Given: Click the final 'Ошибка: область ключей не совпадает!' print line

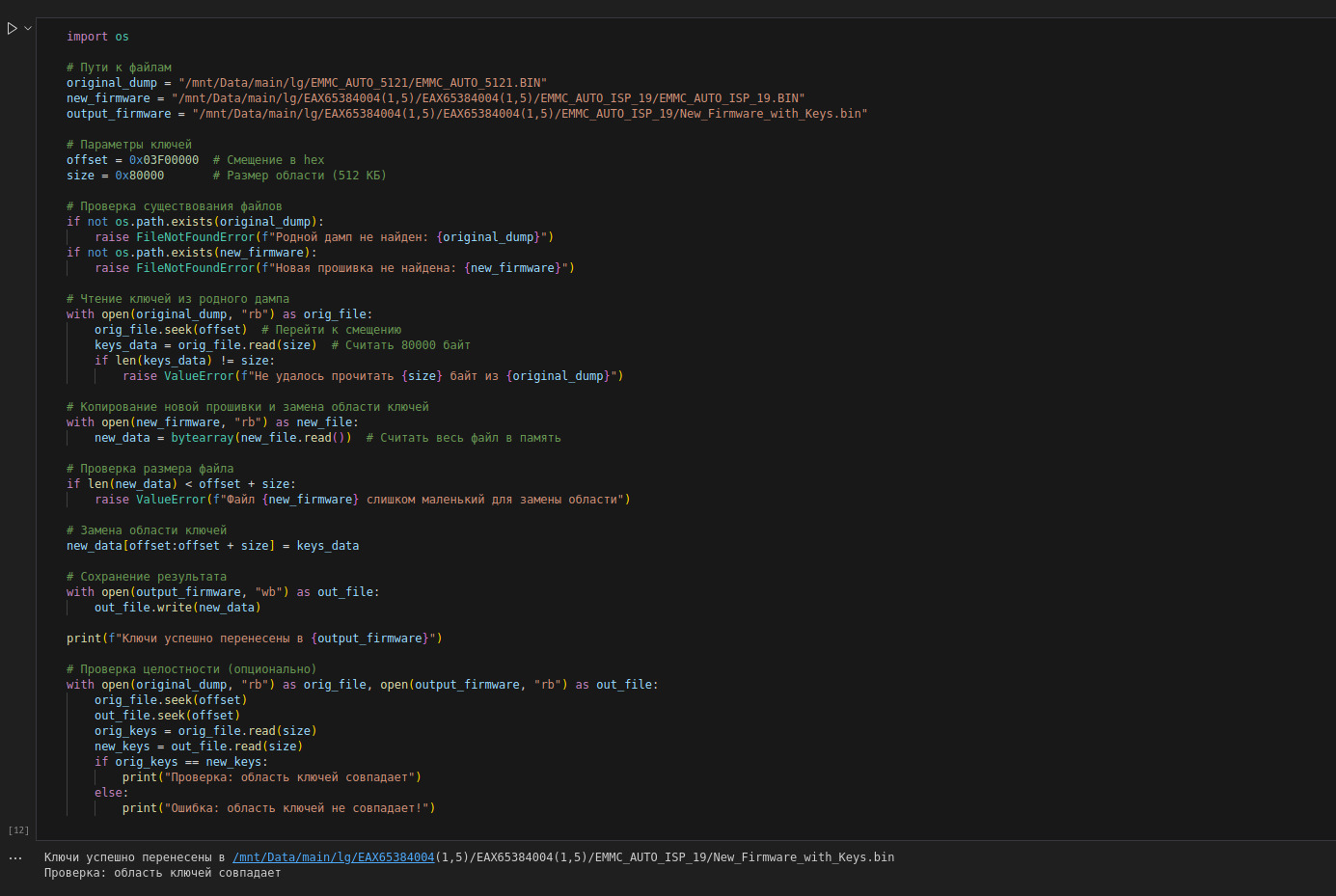Looking at the screenshot, I should click(278, 808).
